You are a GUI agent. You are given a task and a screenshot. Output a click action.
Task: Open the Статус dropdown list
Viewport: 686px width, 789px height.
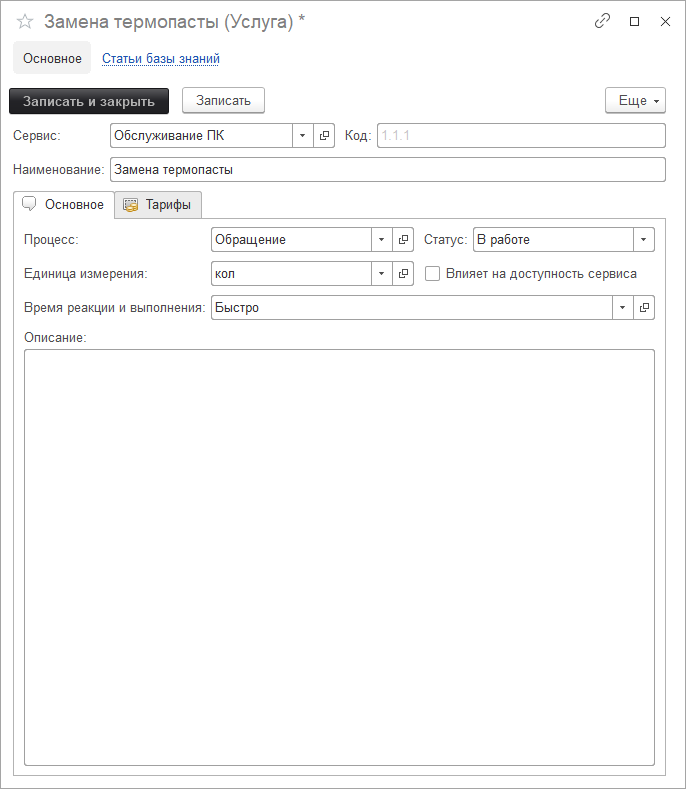[x=643, y=240]
